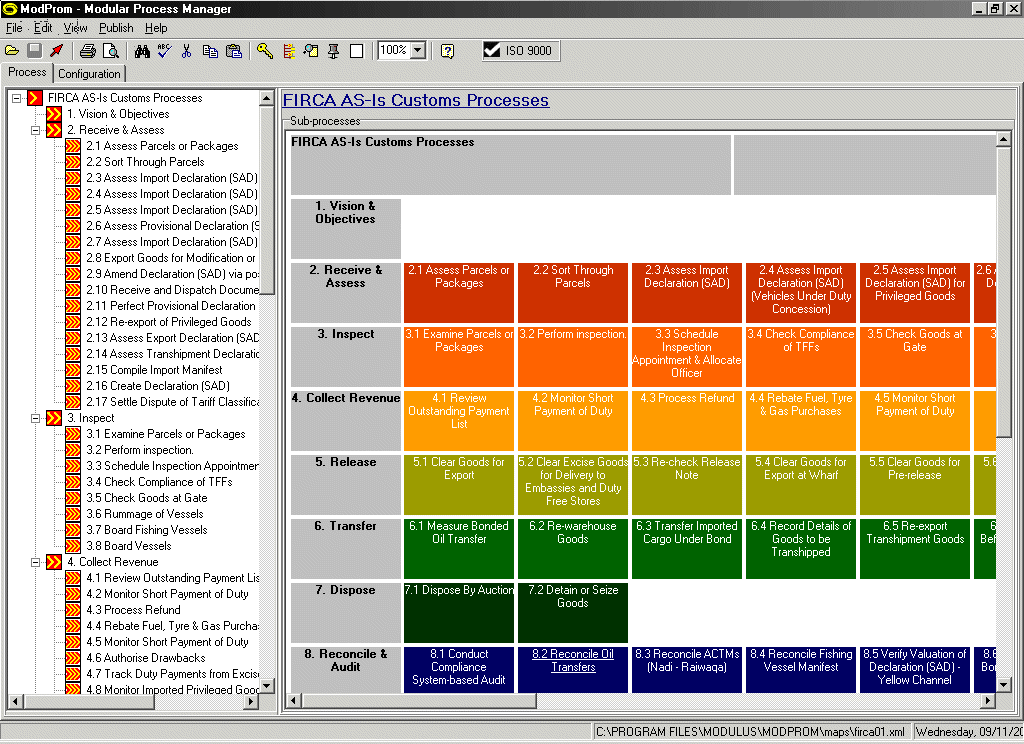Click the Open folder toolbar icon

tap(12, 51)
